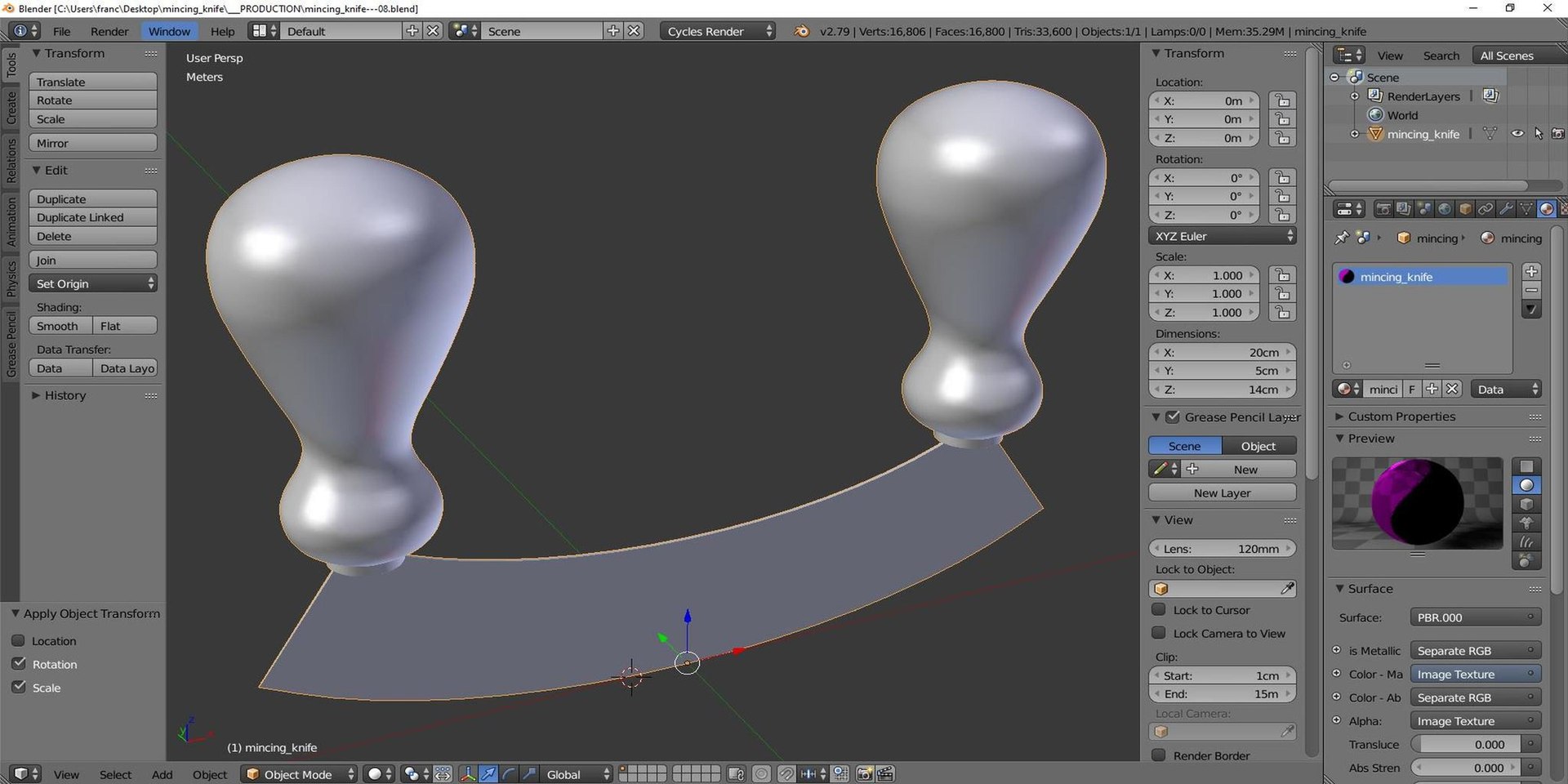Select the Material properties sphere icon
Image resolution: width=1568 pixels, height=784 pixels.
(1547, 209)
